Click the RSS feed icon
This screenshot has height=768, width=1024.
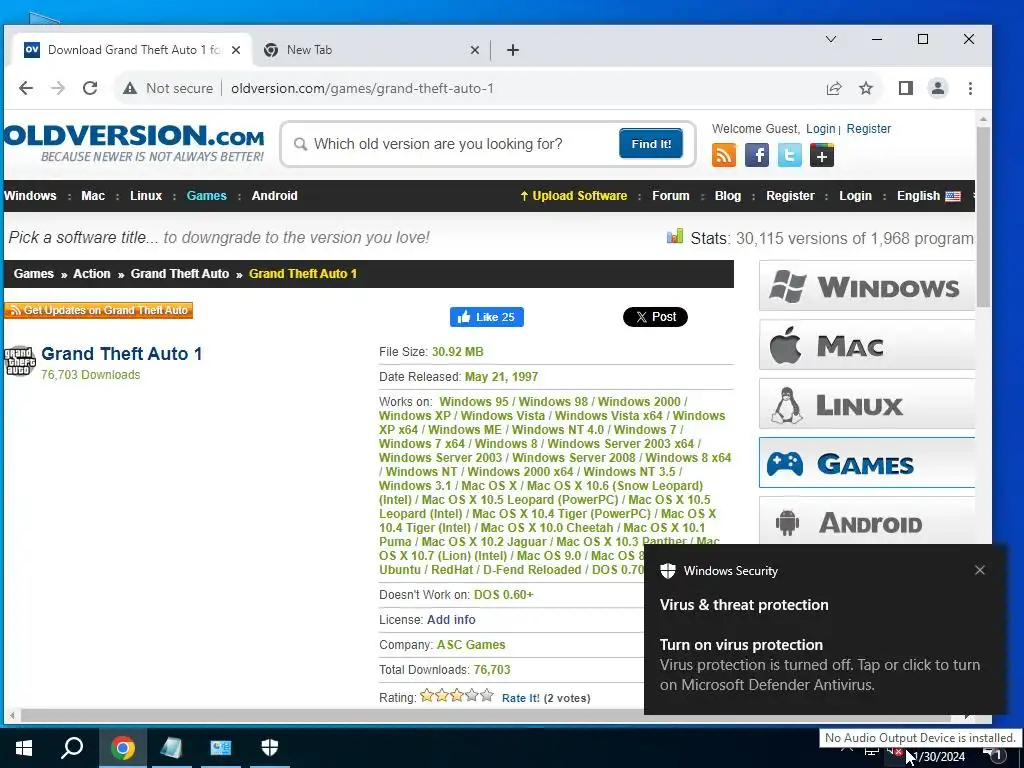[x=724, y=155]
